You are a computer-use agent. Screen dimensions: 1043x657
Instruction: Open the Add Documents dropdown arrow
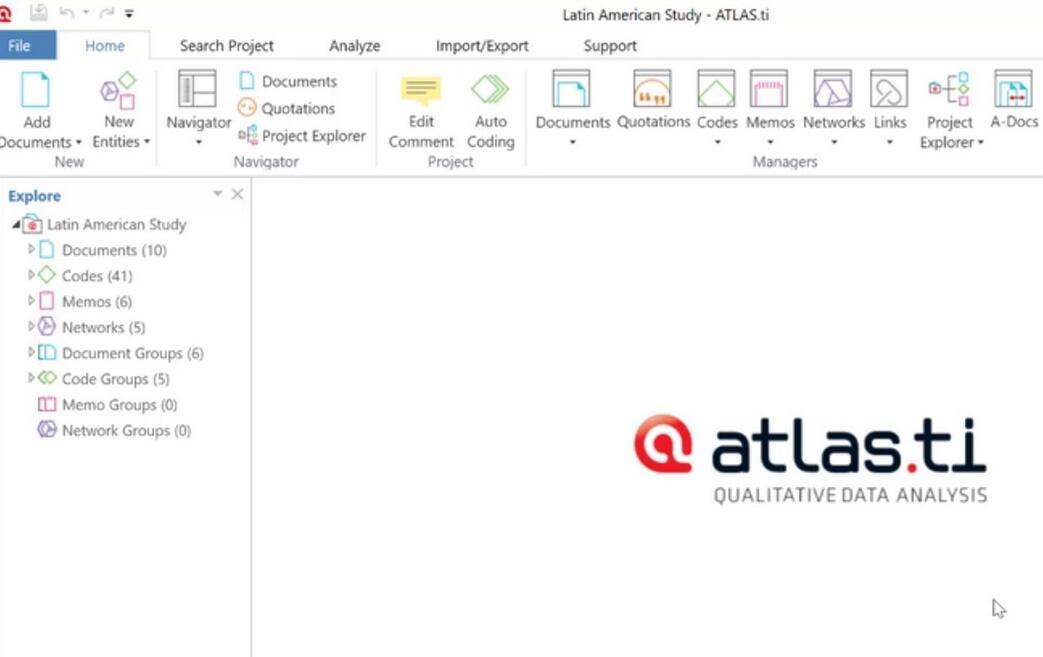pos(78,142)
